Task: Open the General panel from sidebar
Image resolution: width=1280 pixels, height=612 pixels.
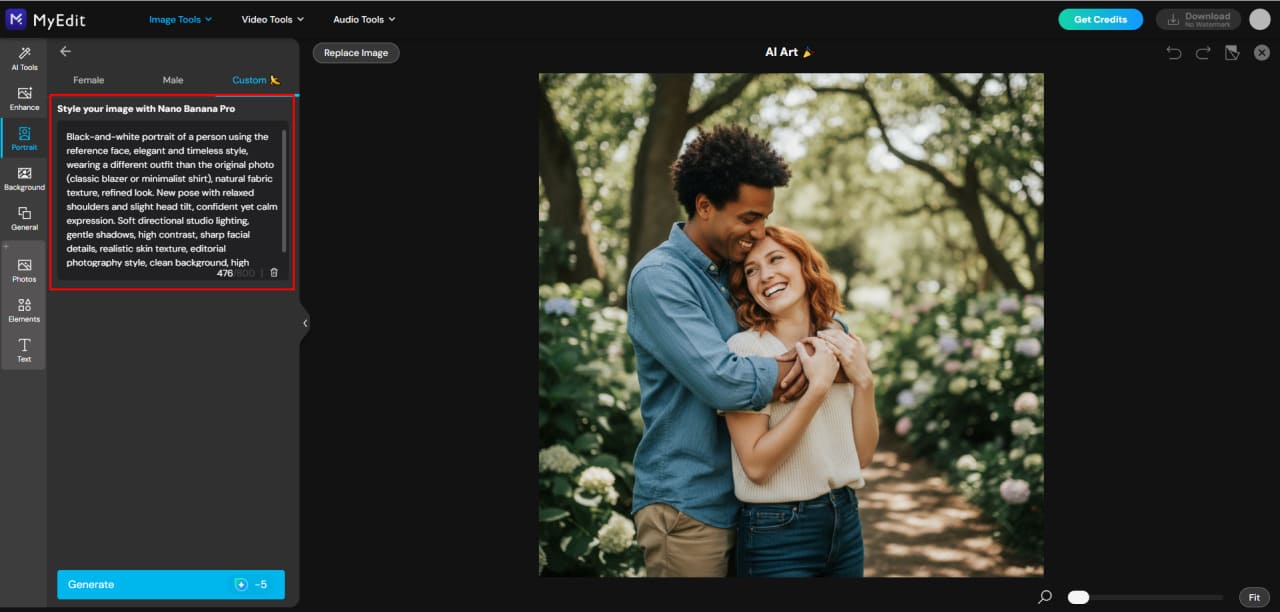Action: (23, 219)
